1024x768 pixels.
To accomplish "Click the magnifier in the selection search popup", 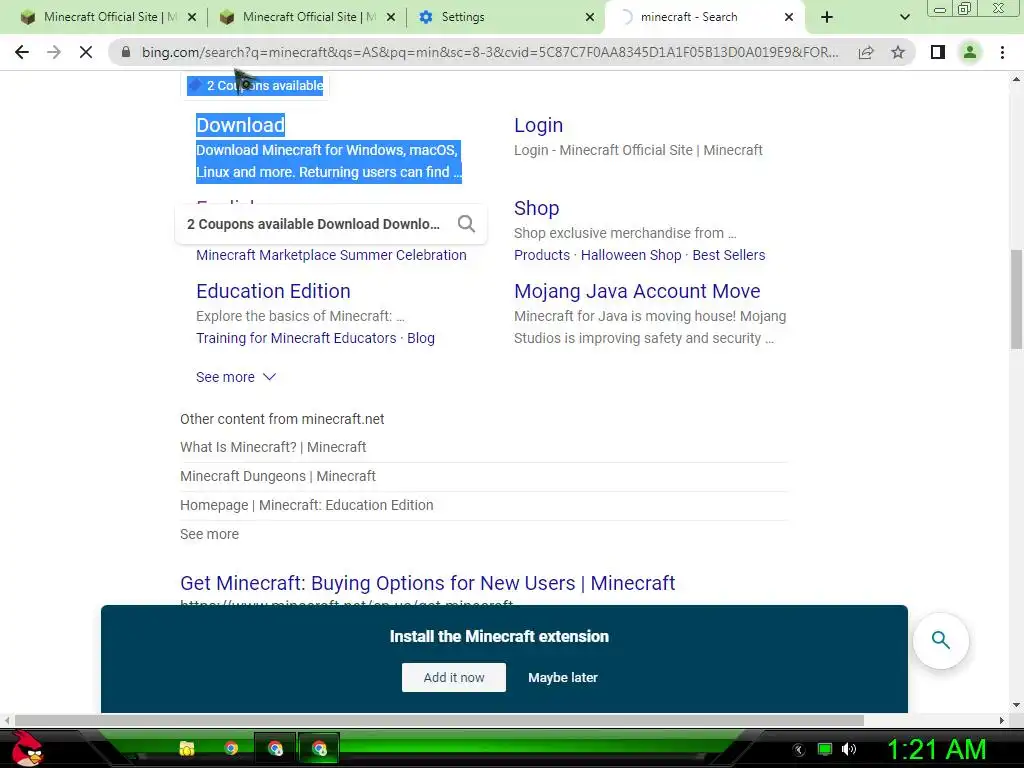I will click(x=466, y=224).
